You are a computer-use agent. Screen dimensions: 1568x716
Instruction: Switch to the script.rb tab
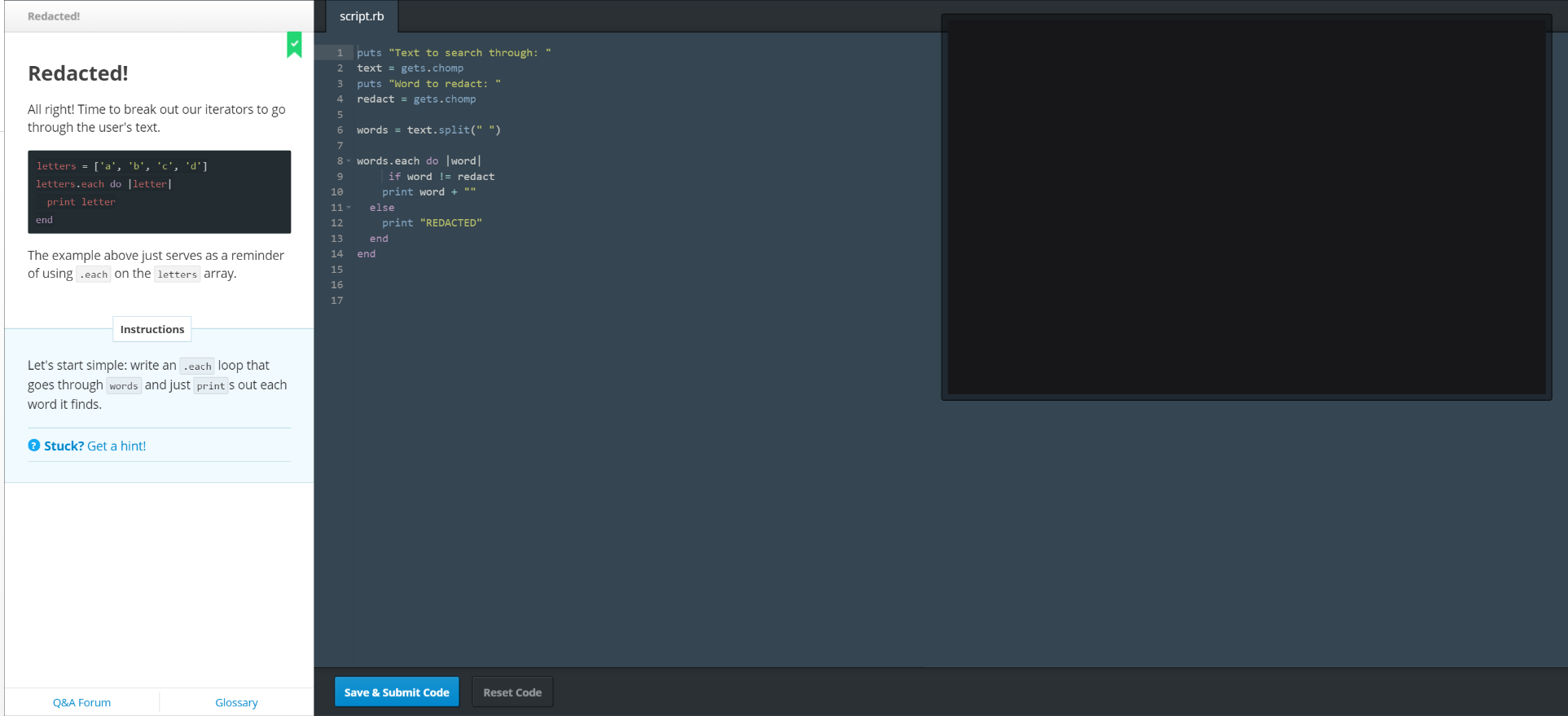click(x=362, y=16)
